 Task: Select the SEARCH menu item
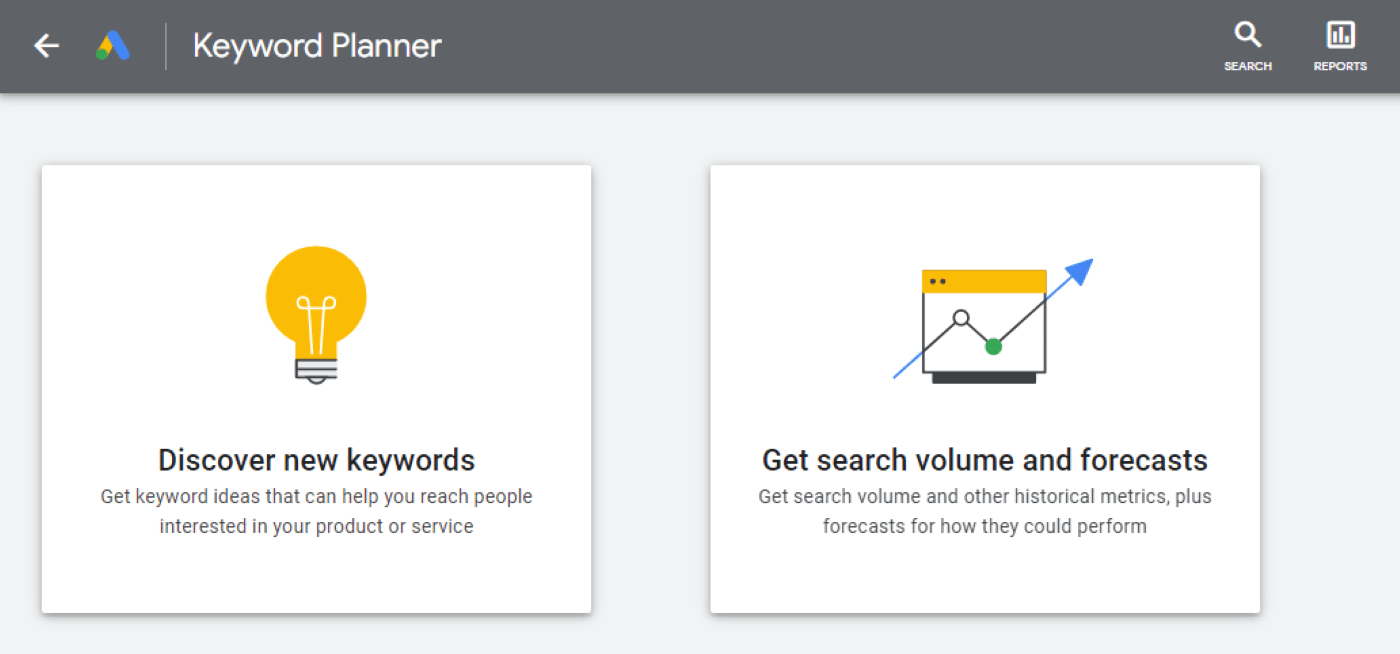pyautogui.click(x=1247, y=66)
